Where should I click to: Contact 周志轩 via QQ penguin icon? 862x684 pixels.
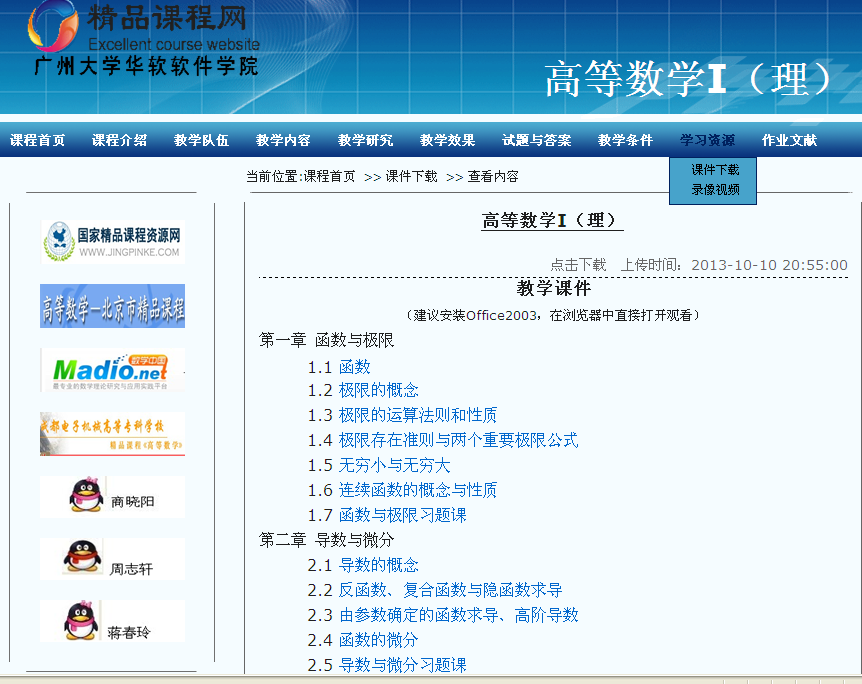[x=82, y=558]
